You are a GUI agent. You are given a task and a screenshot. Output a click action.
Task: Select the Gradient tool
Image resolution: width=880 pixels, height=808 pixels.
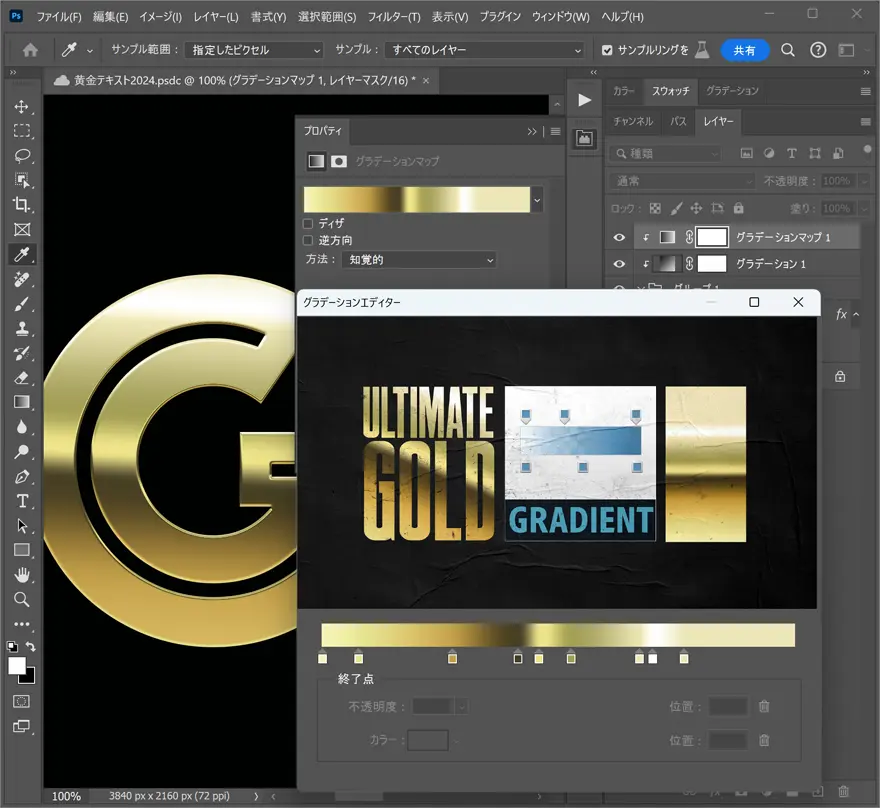22,402
